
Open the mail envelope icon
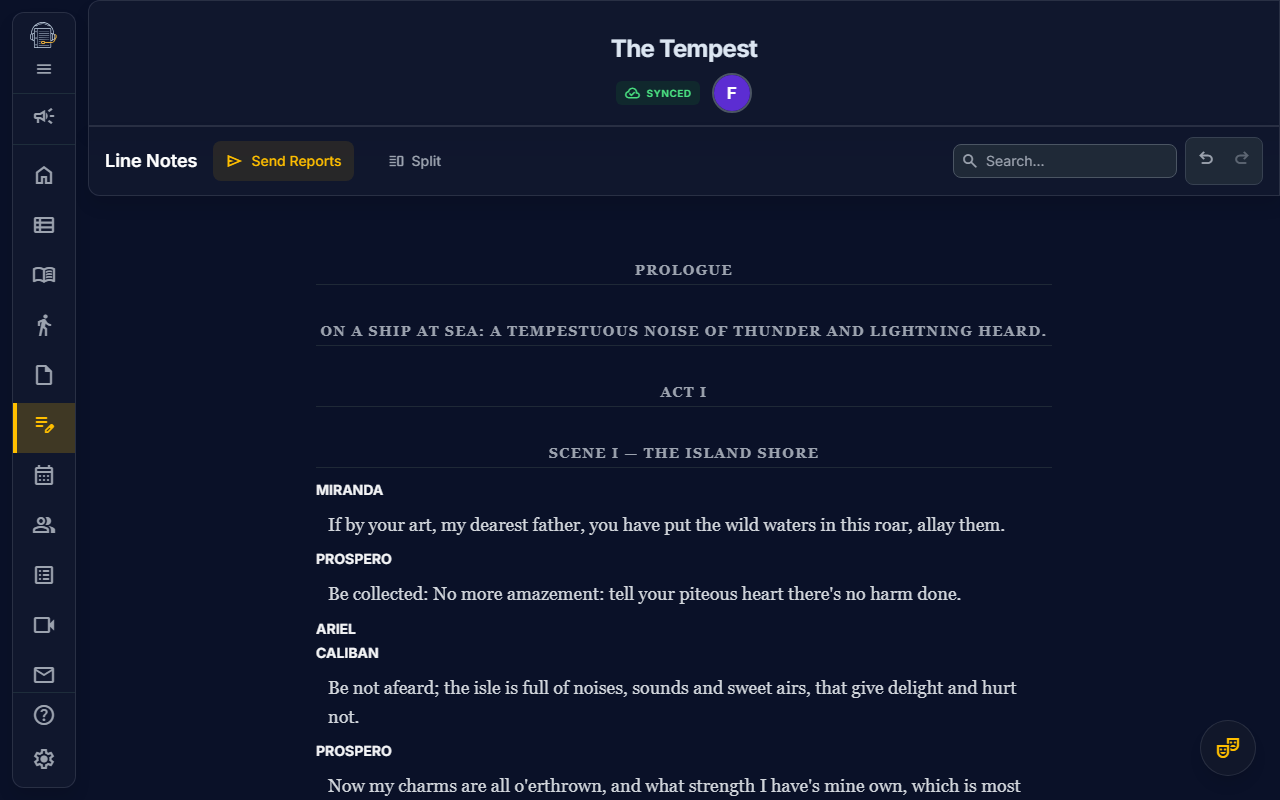(x=44, y=674)
